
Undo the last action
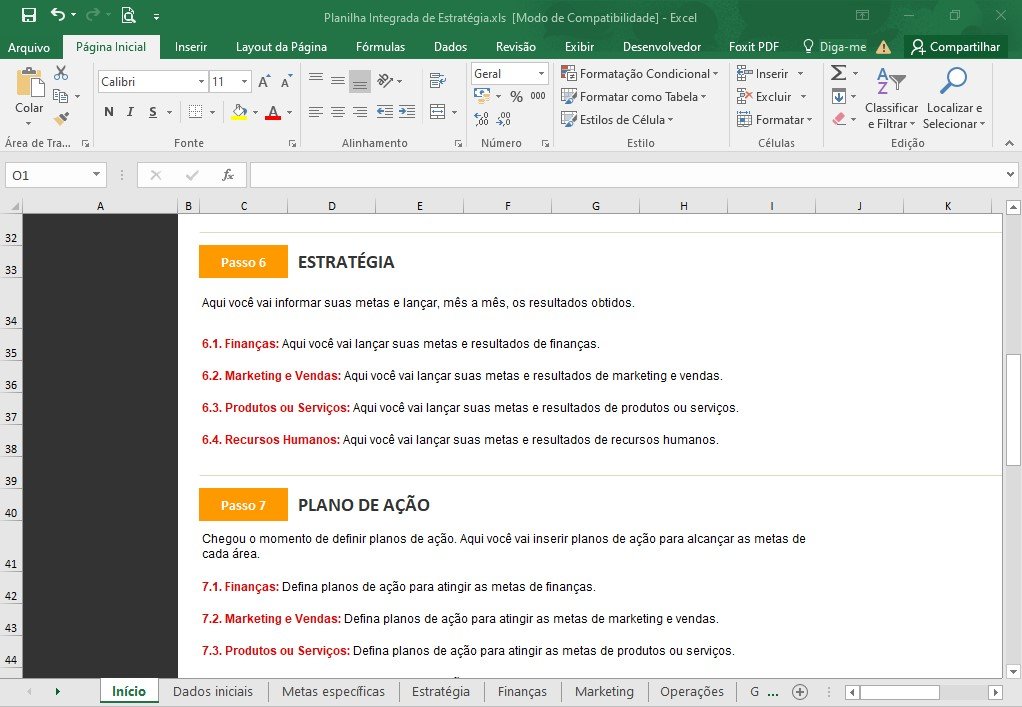58,15
